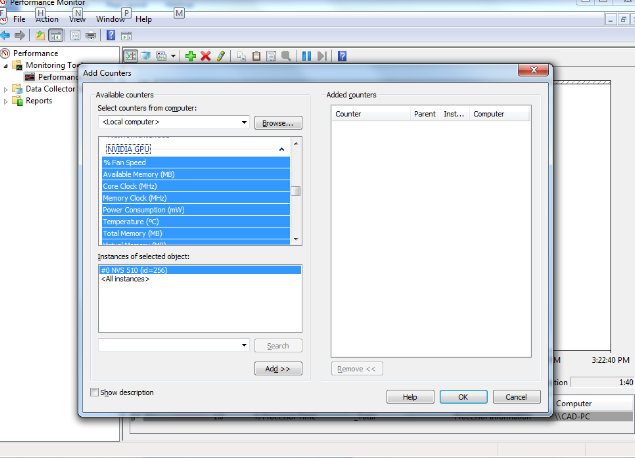Click the View Current Activity graph icon
Viewport: 635px width, 458px height.
point(131,56)
